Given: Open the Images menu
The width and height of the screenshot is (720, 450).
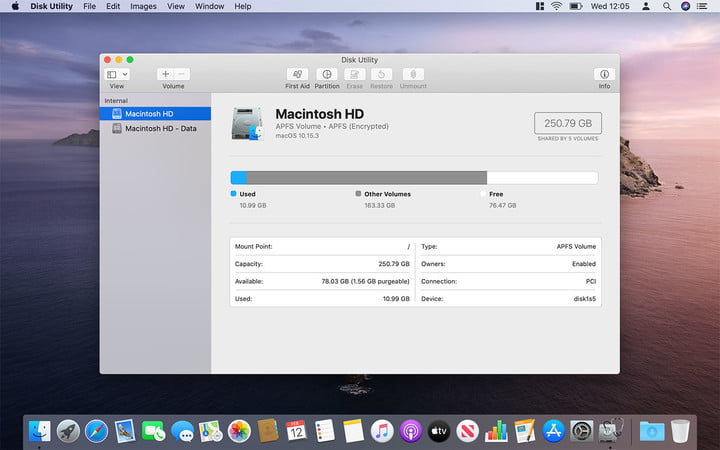Looking at the screenshot, I should pyautogui.click(x=143, y=6).
